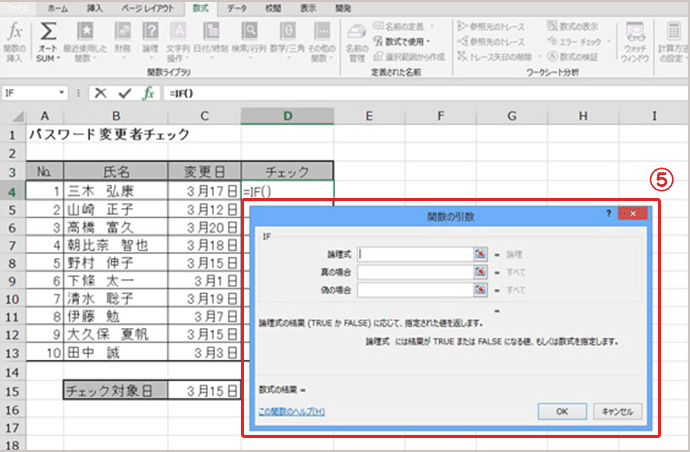Open the Financial (財務) function library
Viewport: 690px width, 452px height.
tap(122, 42)
